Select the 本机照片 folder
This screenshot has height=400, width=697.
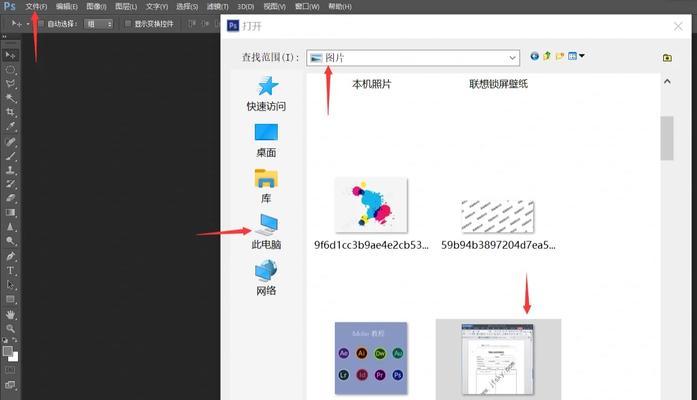click(372, 84)
